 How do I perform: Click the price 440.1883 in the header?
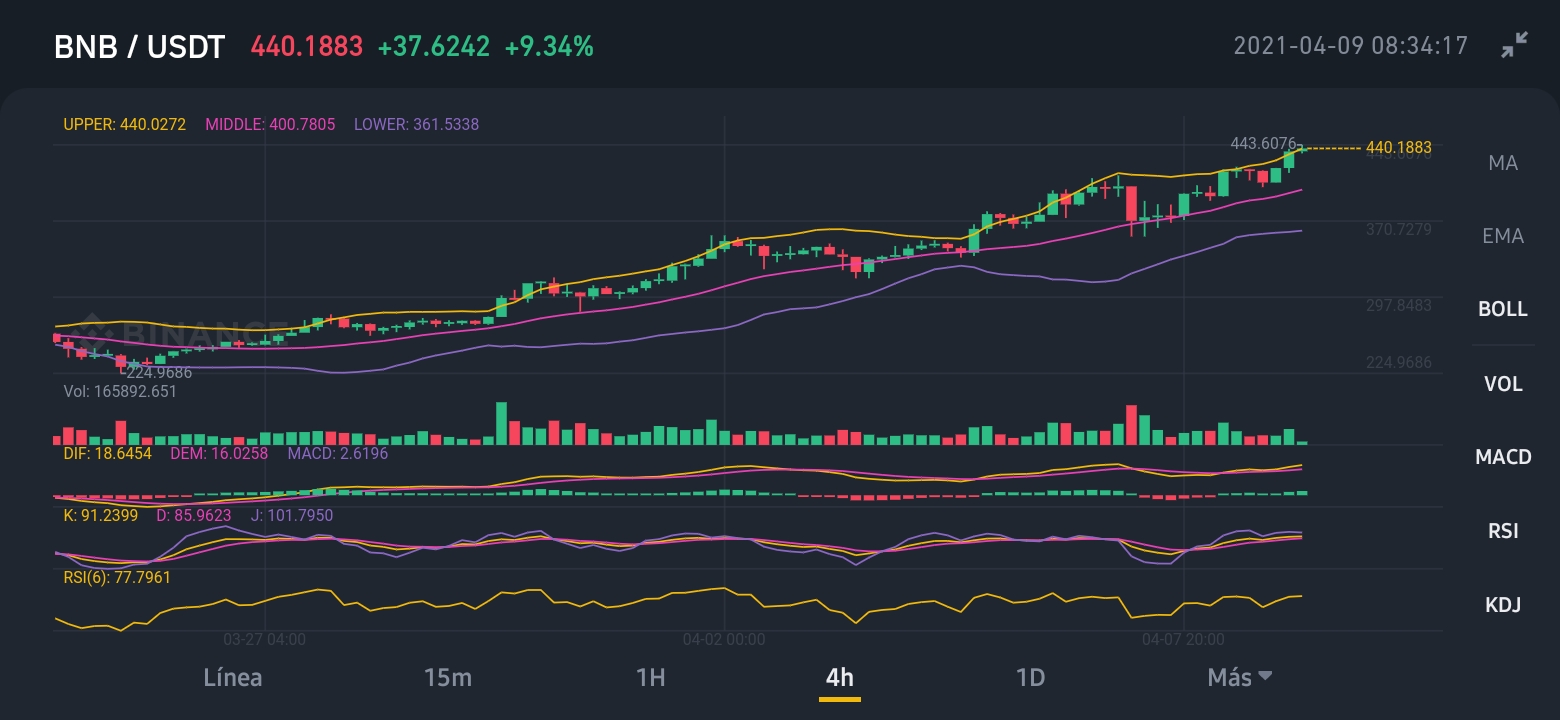click(306, 46)
